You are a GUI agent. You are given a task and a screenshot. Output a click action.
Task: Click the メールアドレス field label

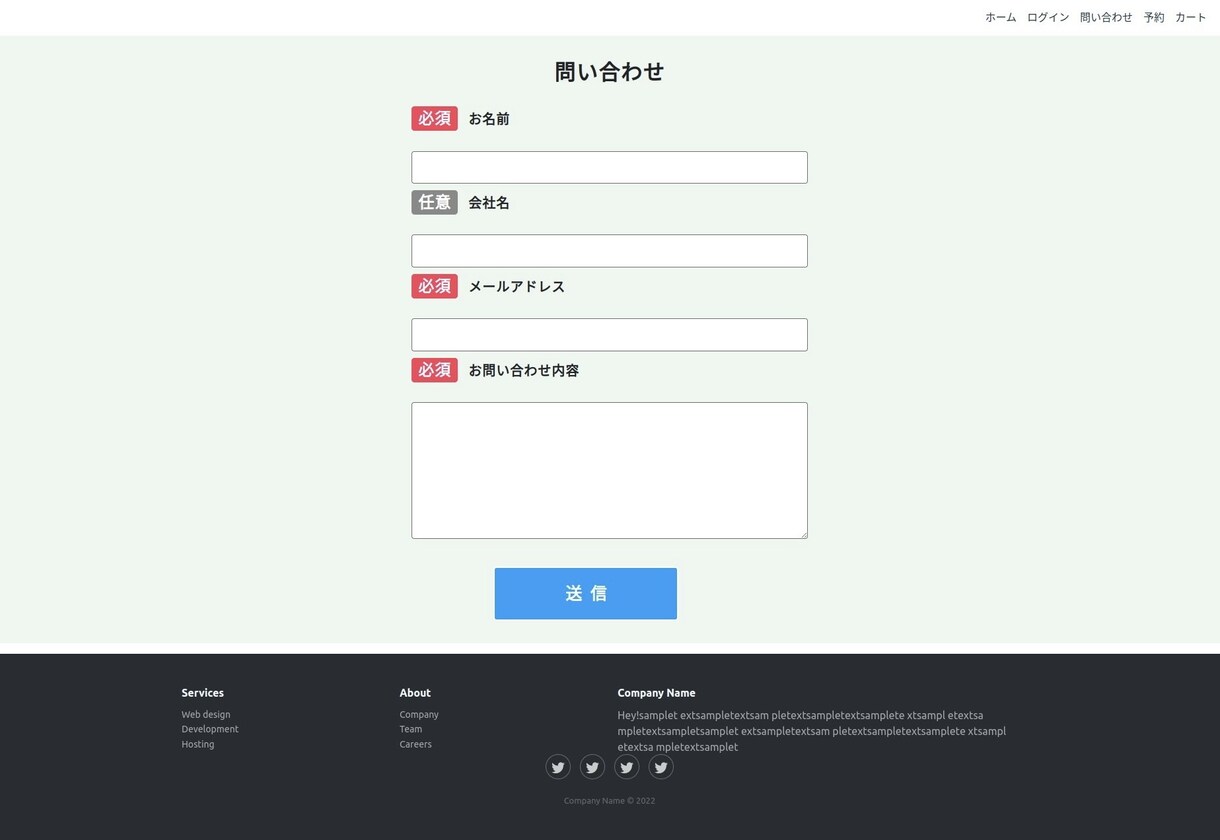click(517, 287)
